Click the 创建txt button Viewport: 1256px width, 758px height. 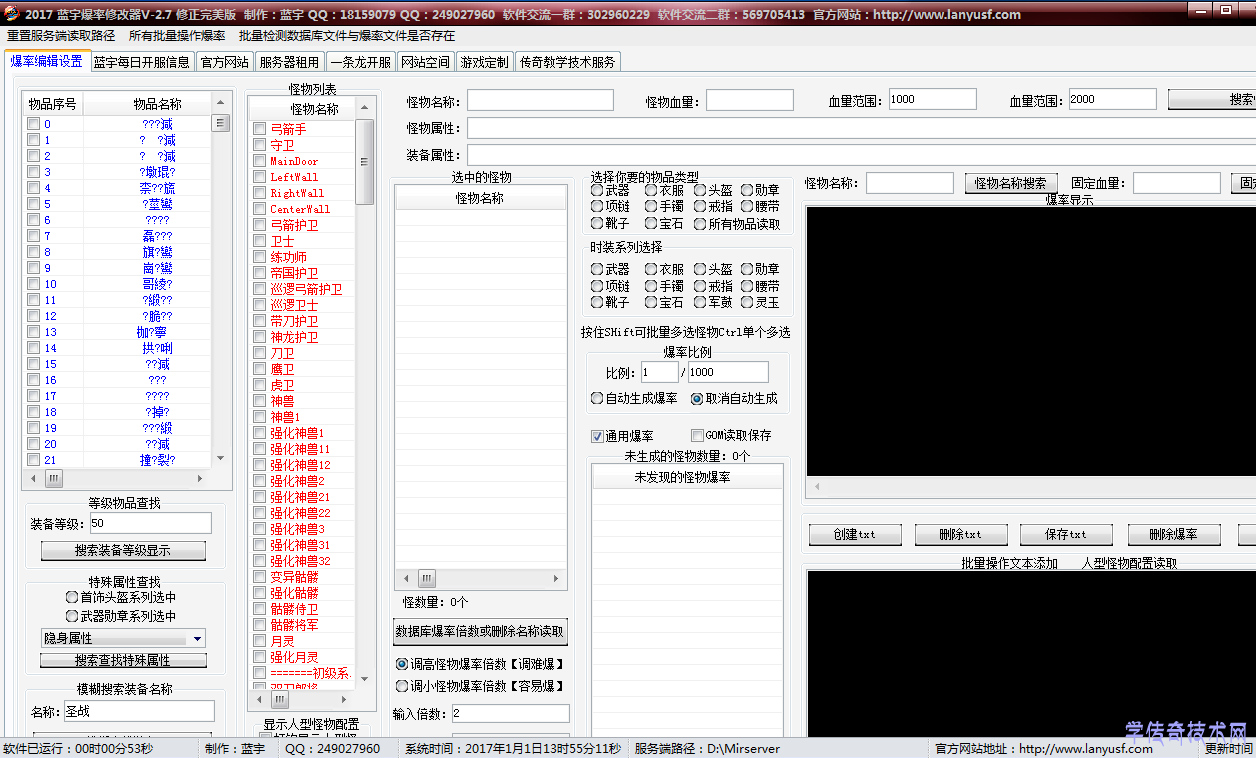coord(855,534)
